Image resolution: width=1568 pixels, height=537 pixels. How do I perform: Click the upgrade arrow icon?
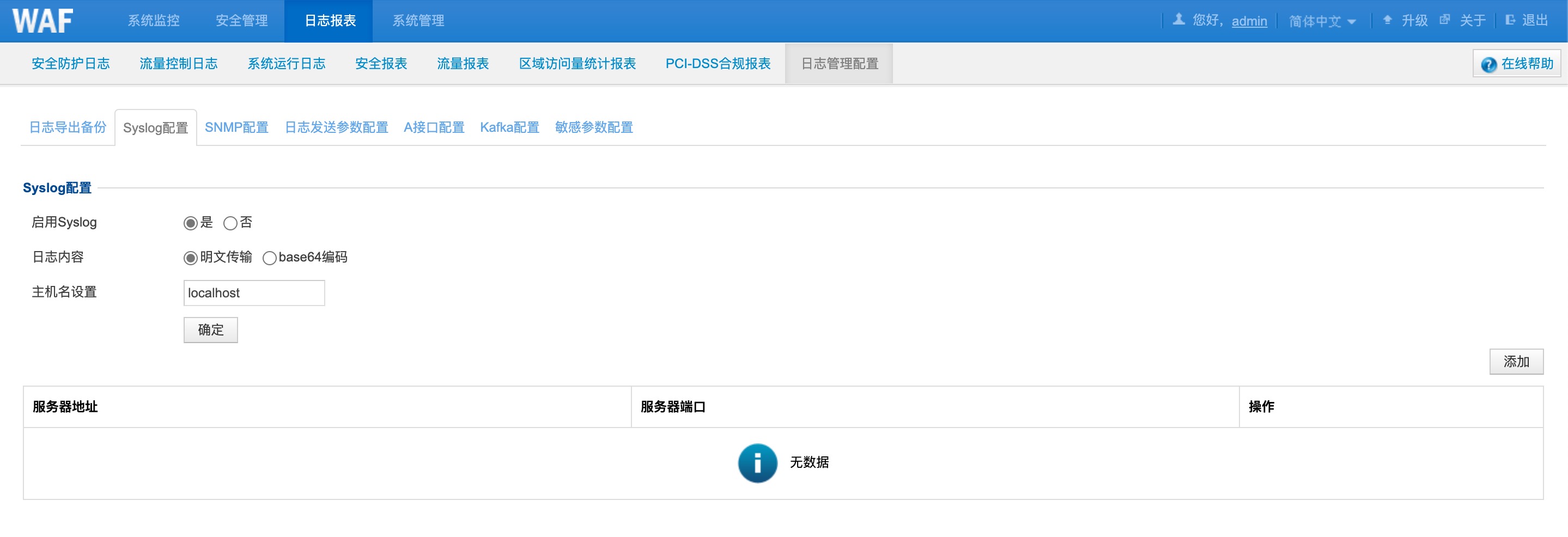[x=1387, y=20]
